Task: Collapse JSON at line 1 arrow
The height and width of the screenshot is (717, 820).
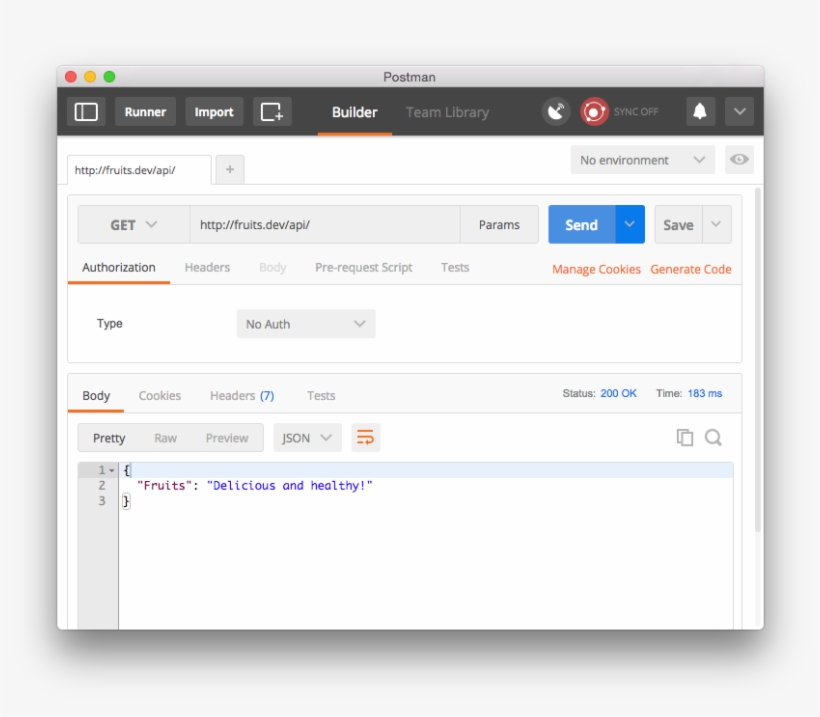Action: pos(112,470)
